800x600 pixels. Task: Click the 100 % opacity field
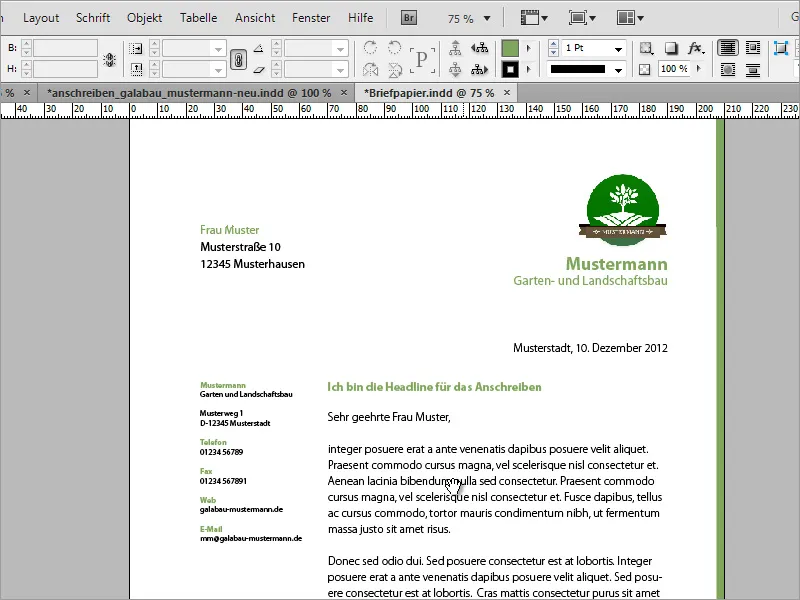coord(674,69)
